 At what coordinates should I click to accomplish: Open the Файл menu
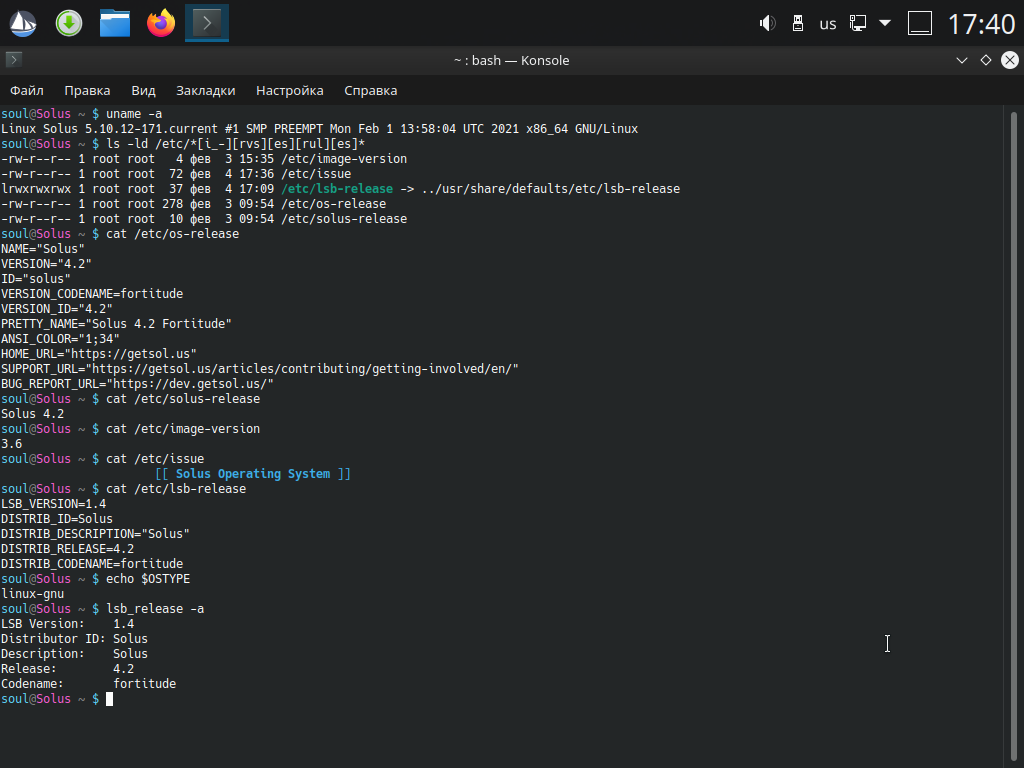click(x=27, y=90)
